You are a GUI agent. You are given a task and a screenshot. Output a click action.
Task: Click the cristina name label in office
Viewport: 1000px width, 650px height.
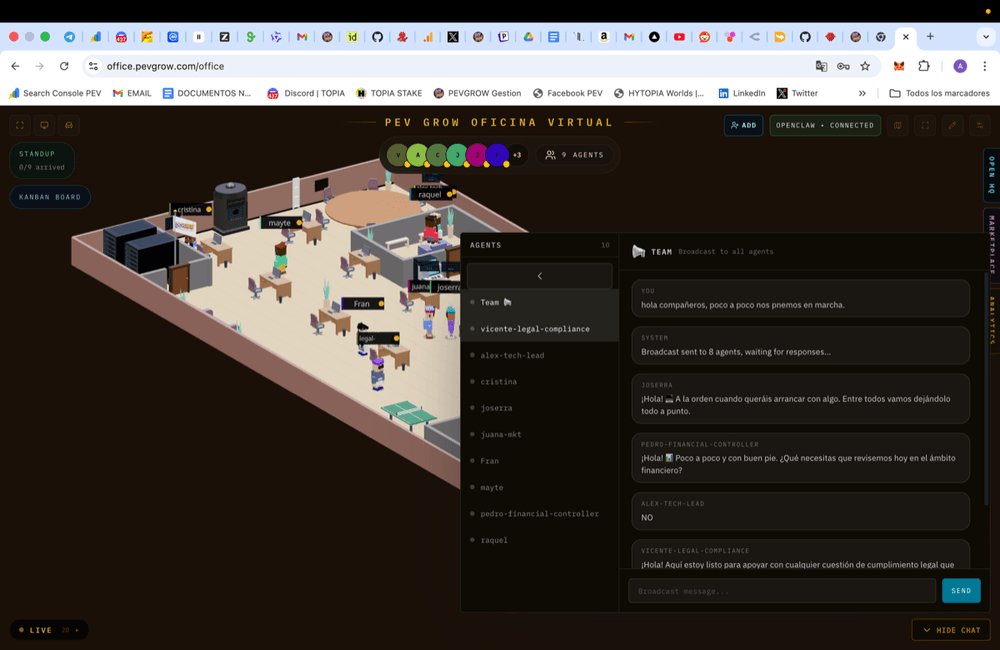click(x=191, y=209)
